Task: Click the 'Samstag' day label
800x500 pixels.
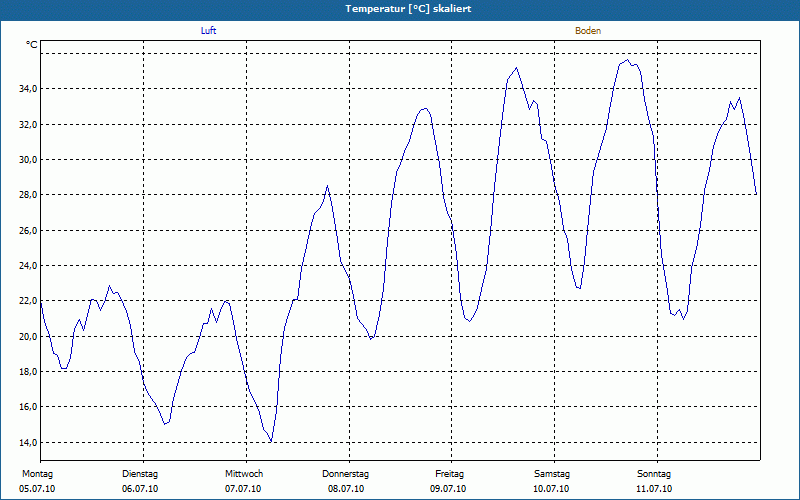Action: tap(552, 474)
